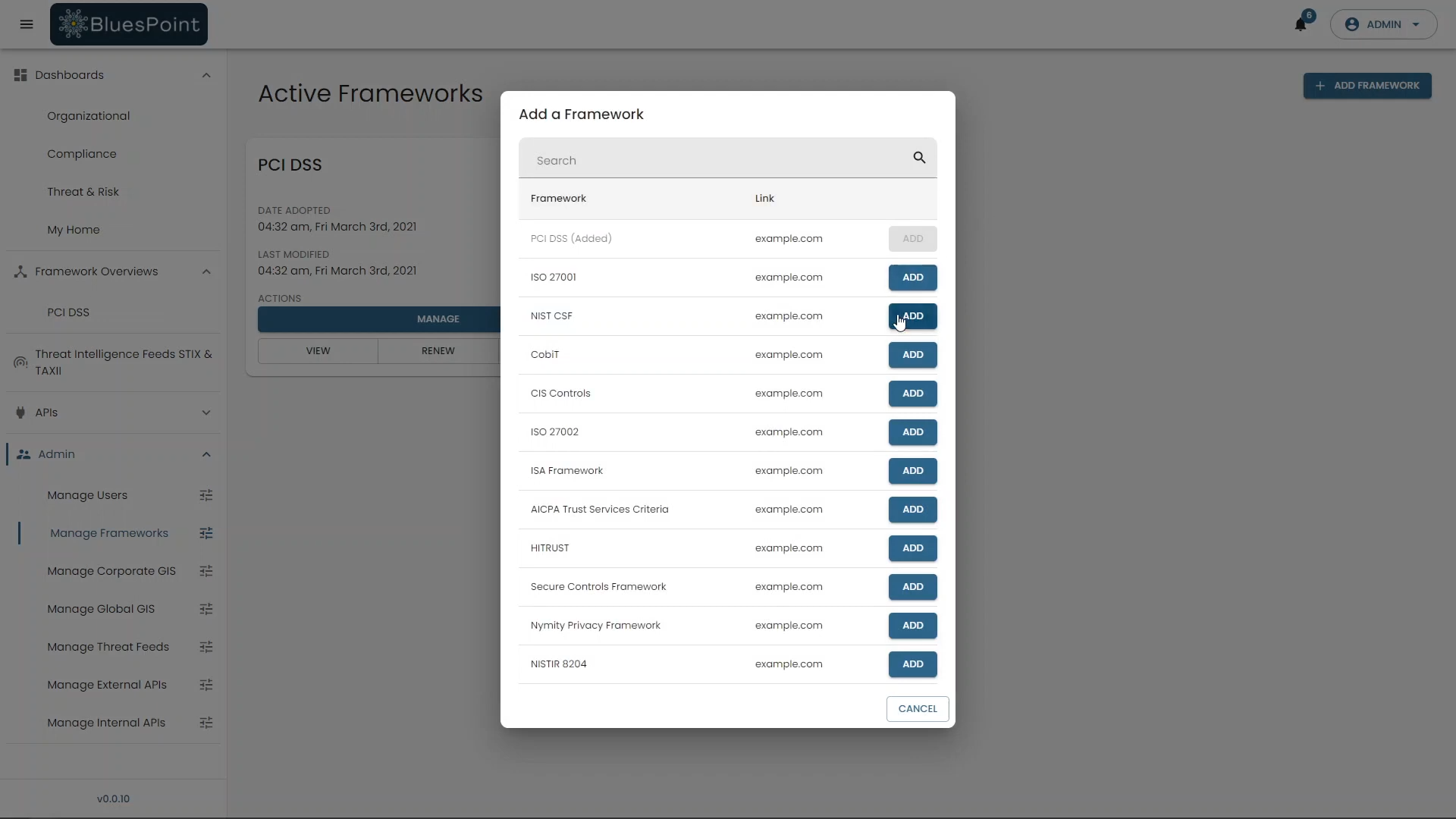The width and height of the screenshot is (1456, 819).
Task: Add the NISTIR 8204 framework
Action: [912, 664]
